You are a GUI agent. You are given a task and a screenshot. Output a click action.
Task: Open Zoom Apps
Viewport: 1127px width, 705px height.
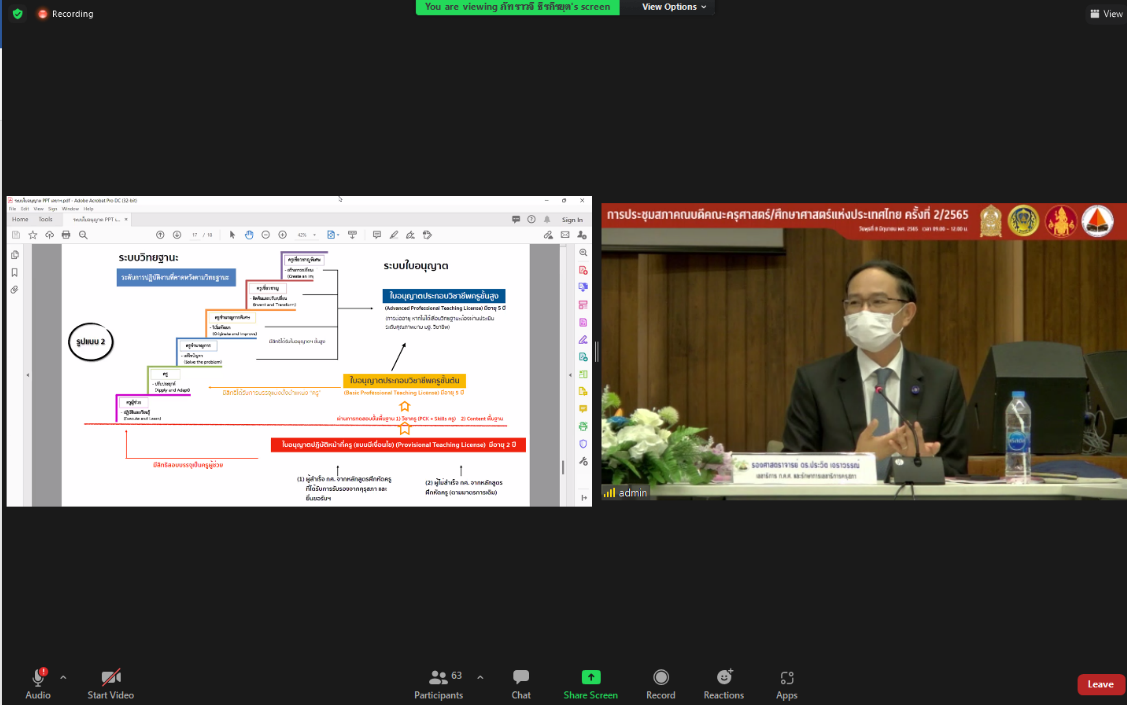786,683
